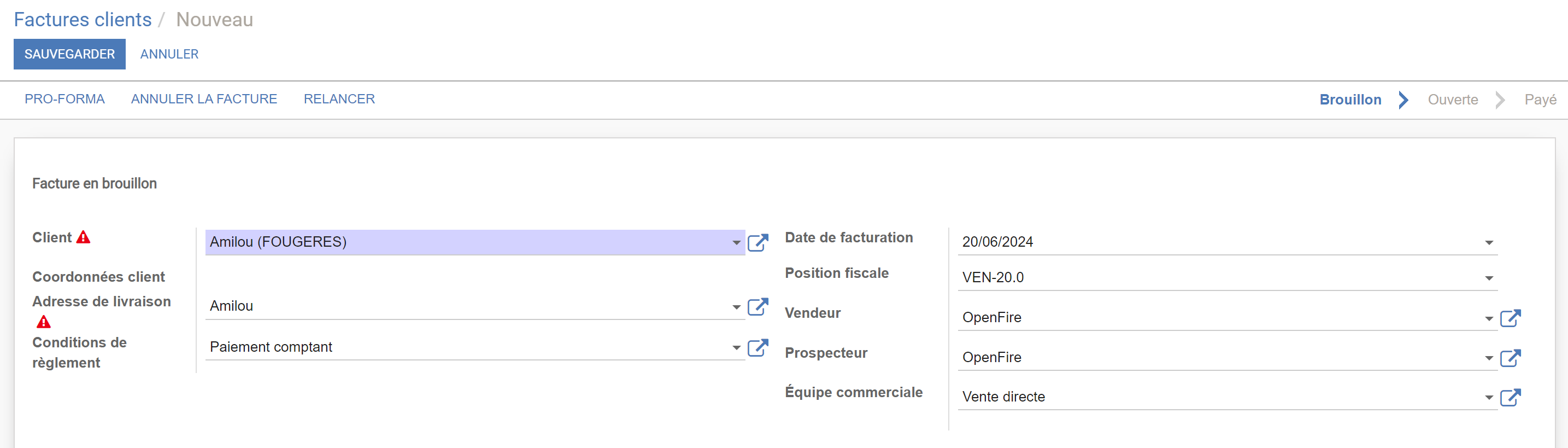The height and width of the screenshot is (448, 1568).
Task: Click the ANNULER button
Action: tap(169, 54)
